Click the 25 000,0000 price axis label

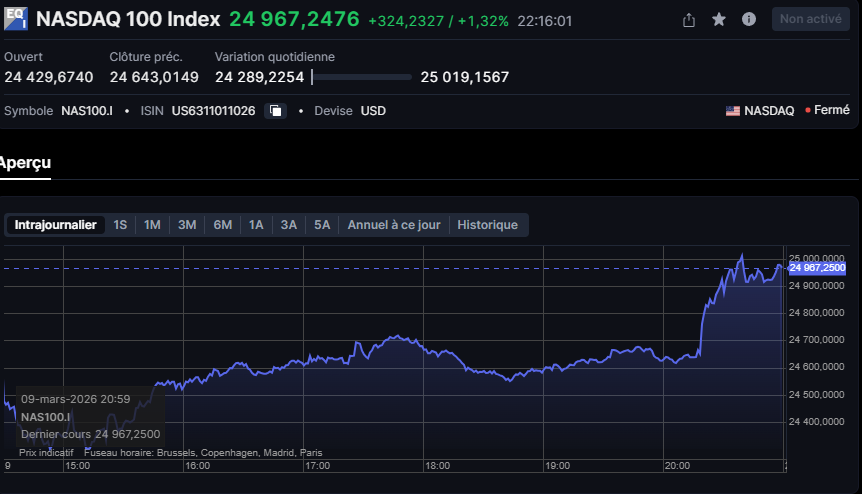coord(816,258)
